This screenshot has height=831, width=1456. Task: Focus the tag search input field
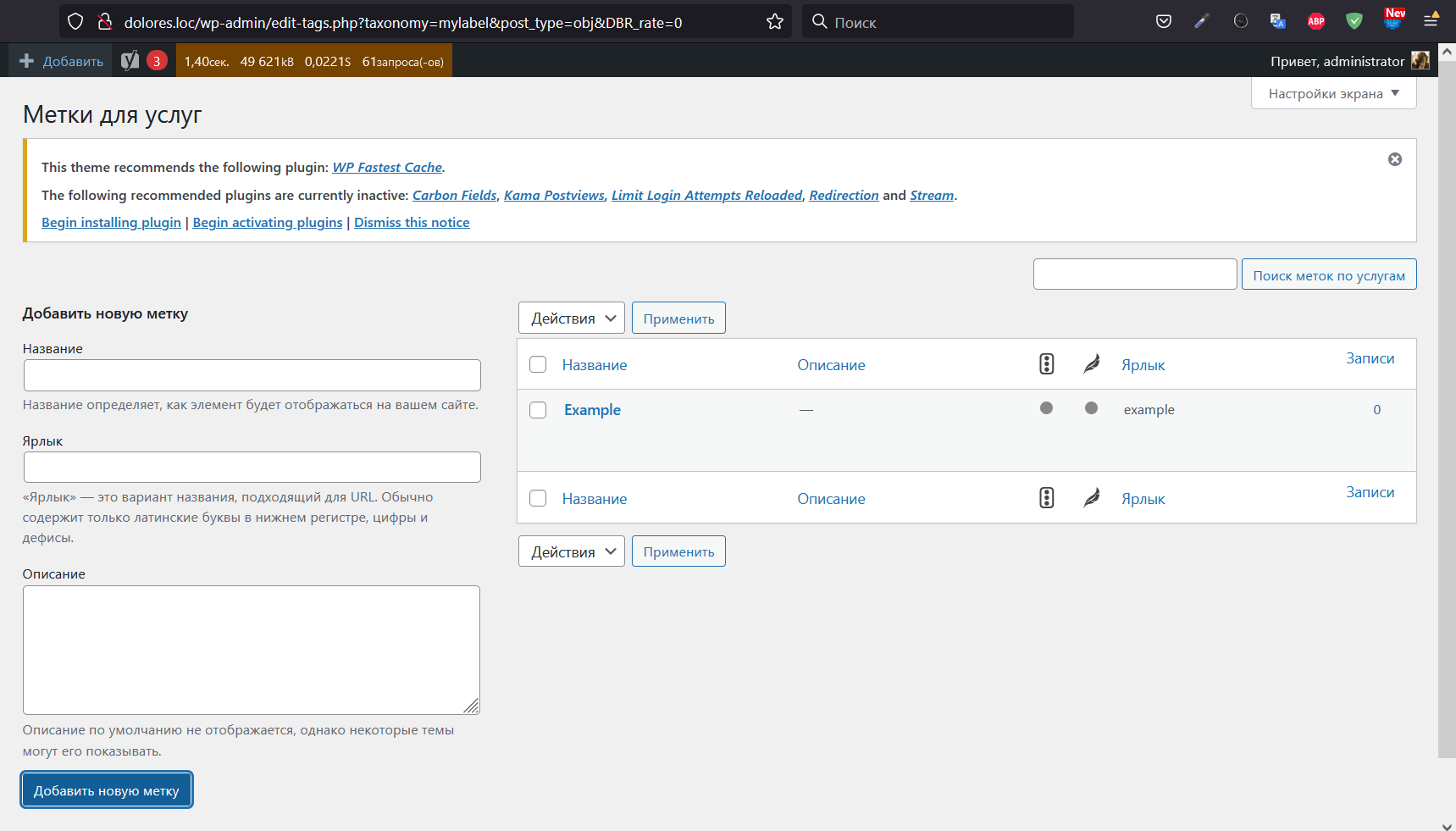(1135, 274)
